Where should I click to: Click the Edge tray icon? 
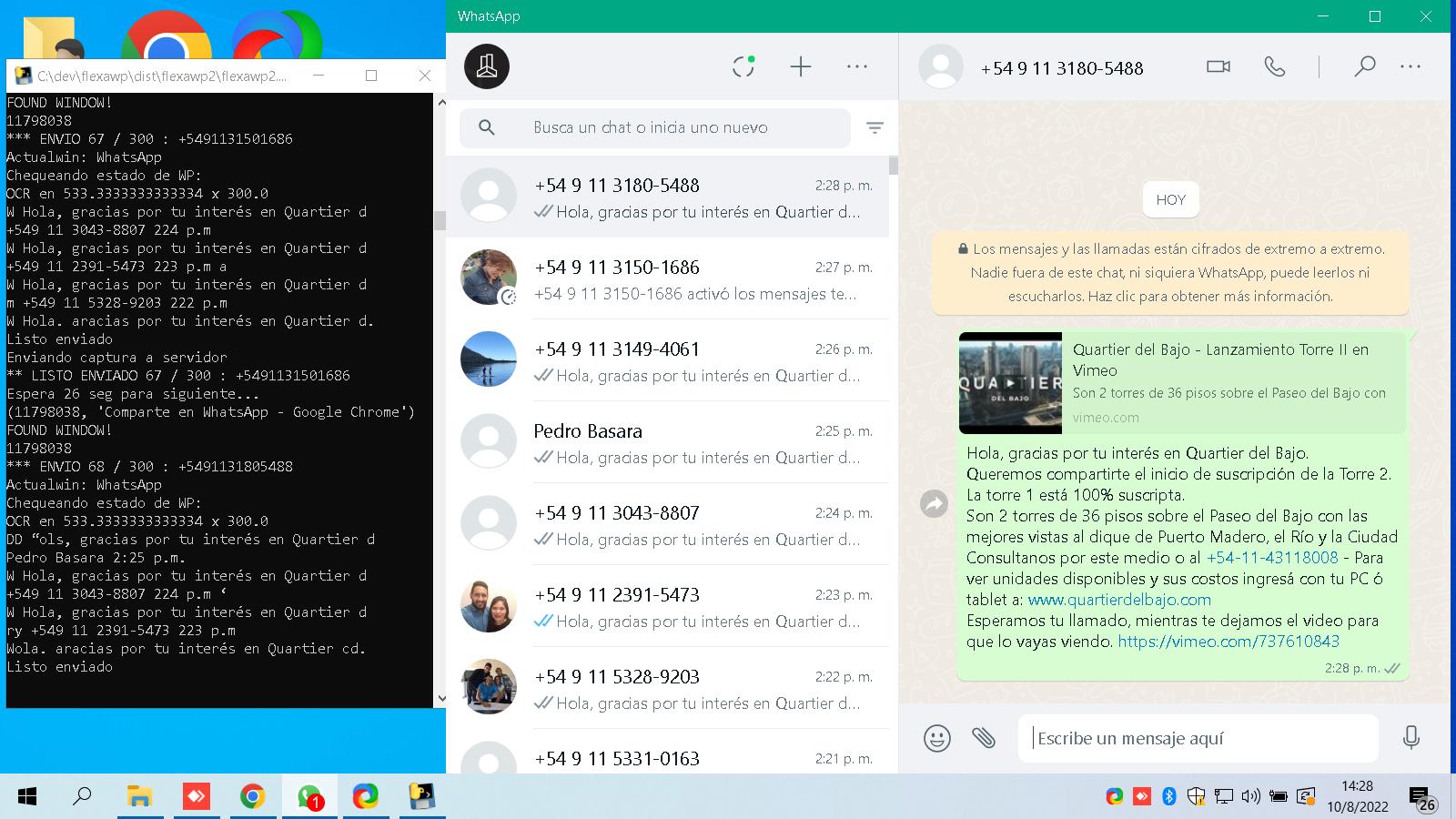coord(1114,797)
